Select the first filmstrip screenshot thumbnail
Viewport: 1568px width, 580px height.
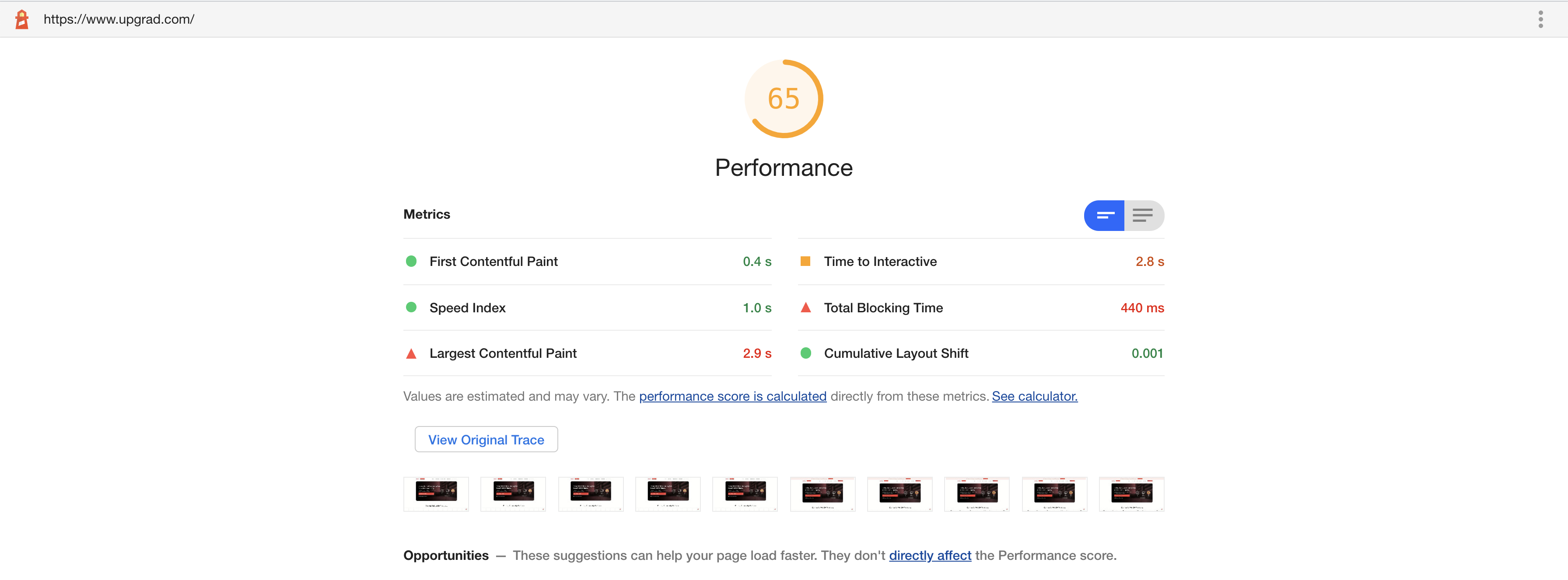[x=436, y=493]
